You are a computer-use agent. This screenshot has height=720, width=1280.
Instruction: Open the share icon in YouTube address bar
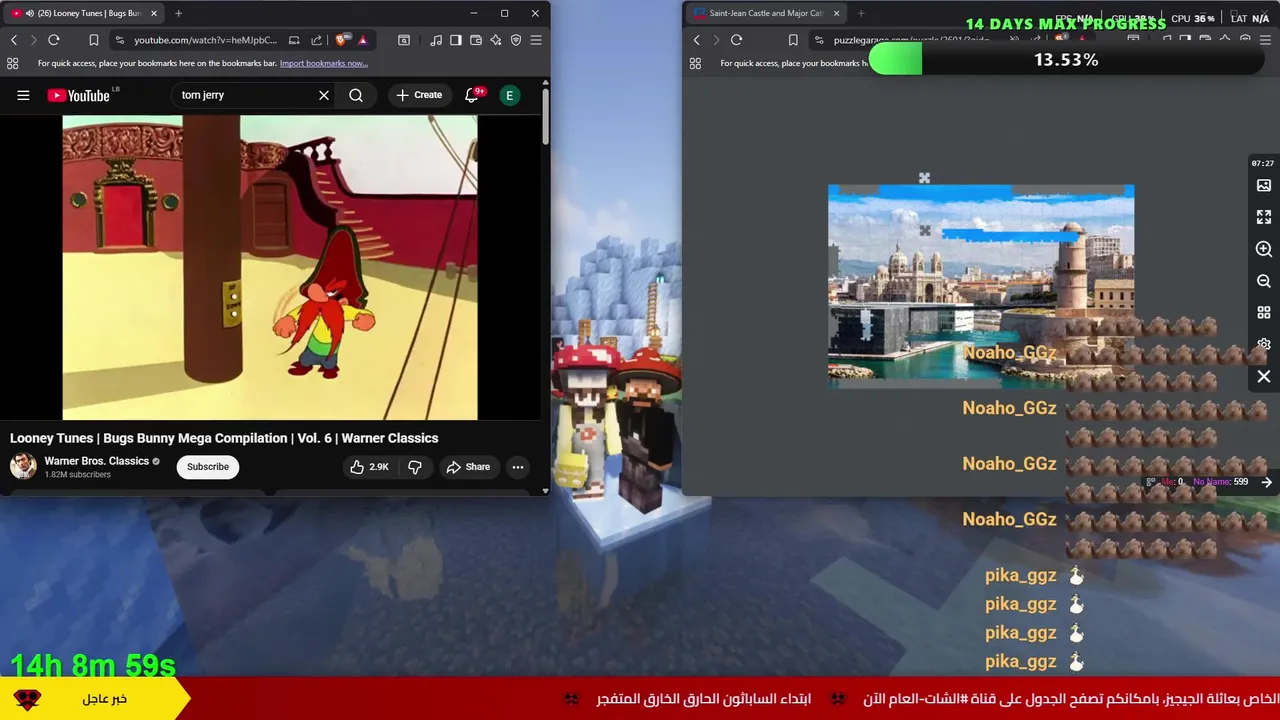(317, 40)
